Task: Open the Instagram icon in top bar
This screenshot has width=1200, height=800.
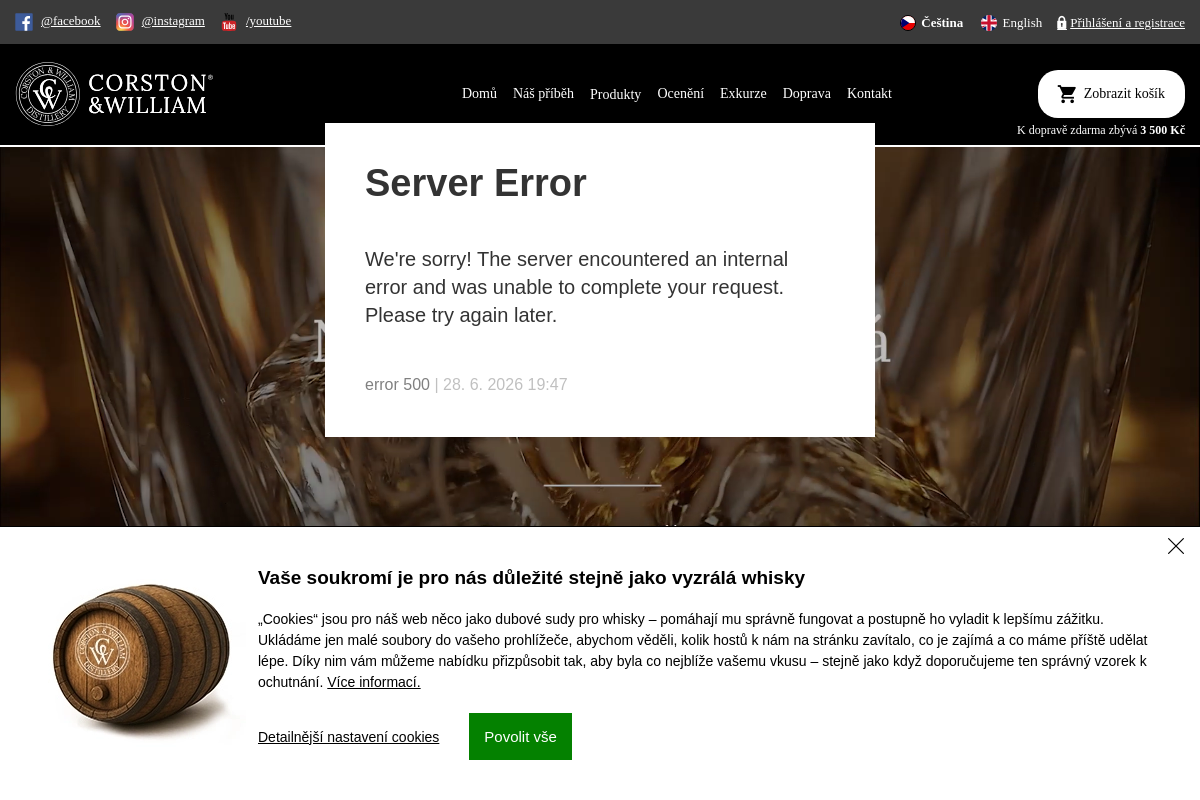Action: [125, 22]
